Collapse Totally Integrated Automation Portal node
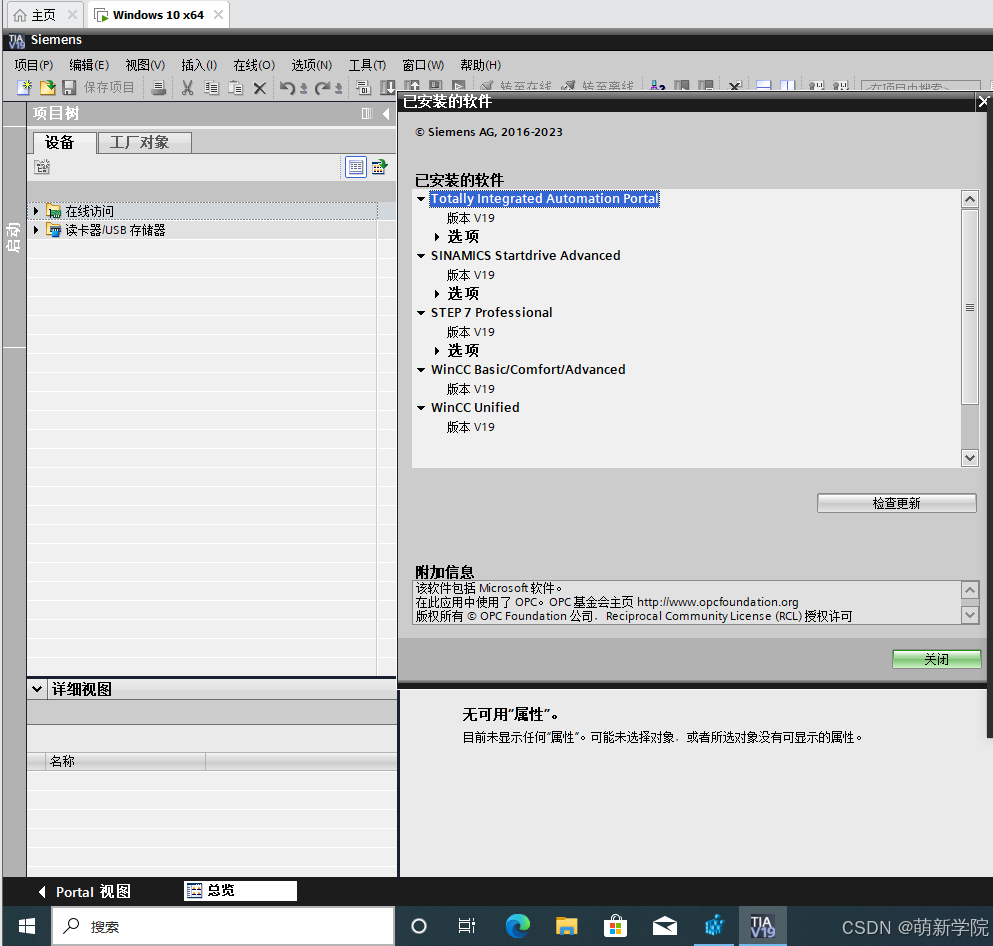Image resolution: width=993 pixels, height=946 pixels. click(421, 199)
